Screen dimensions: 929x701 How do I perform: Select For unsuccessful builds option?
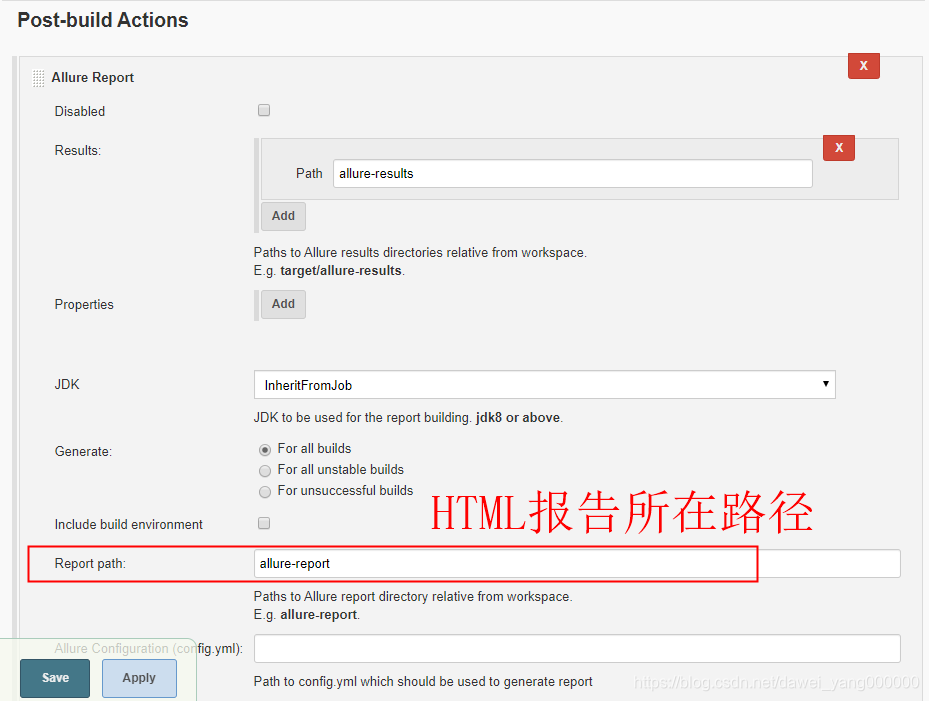[x=265, y=492]
